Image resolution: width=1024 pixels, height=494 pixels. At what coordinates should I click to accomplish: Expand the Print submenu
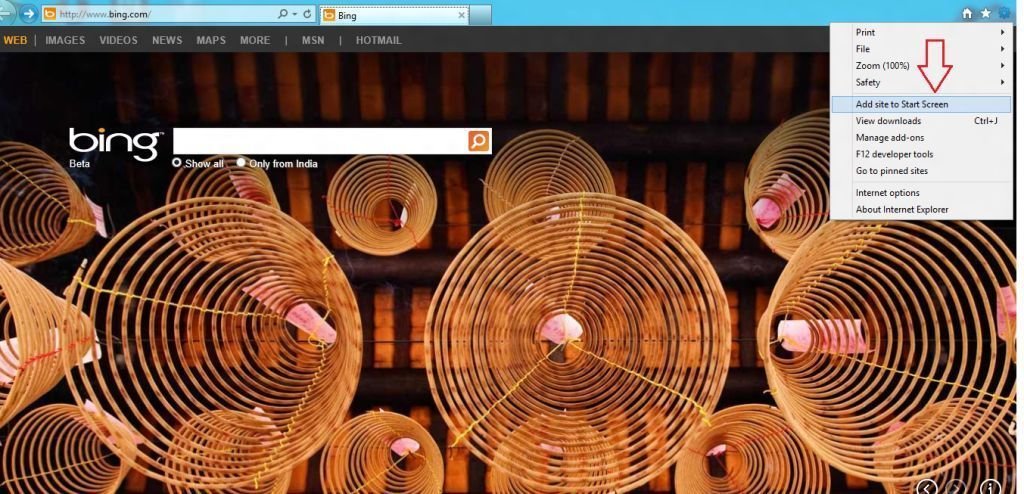point(921,32)
